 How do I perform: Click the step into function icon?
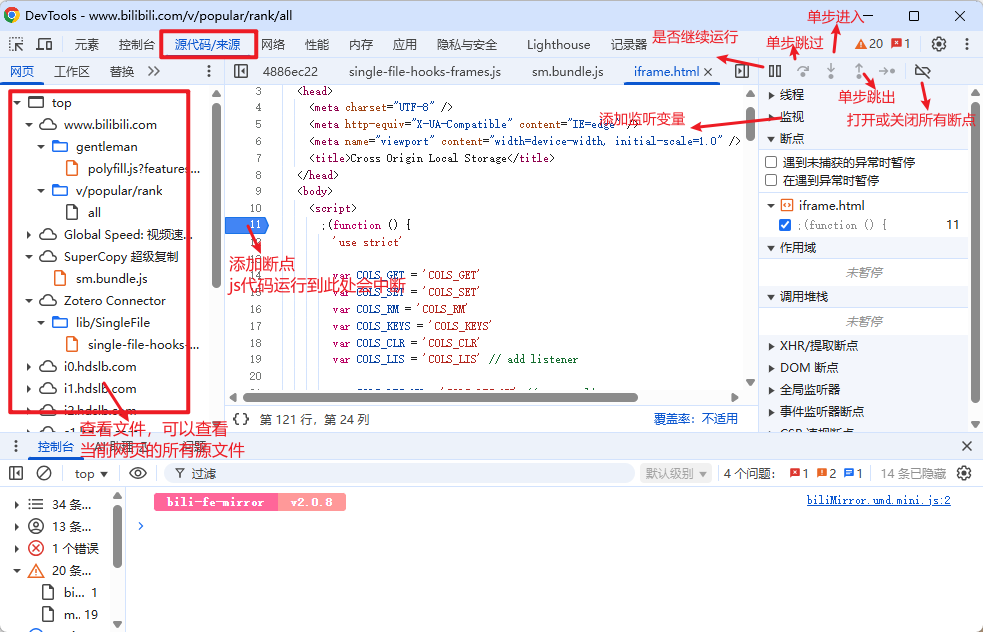[x=831, y=71]
